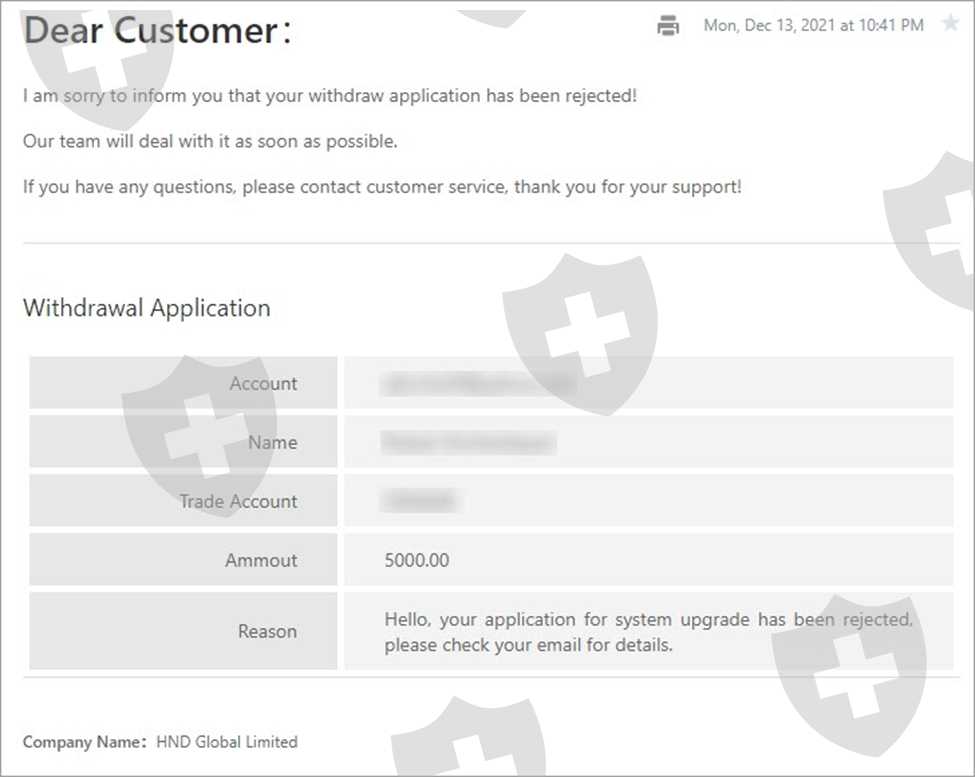The width and height of the screenshot is (975, 777).
Task: Click the system upgrade rejected reason text
Action: click(x=647, y=632)
